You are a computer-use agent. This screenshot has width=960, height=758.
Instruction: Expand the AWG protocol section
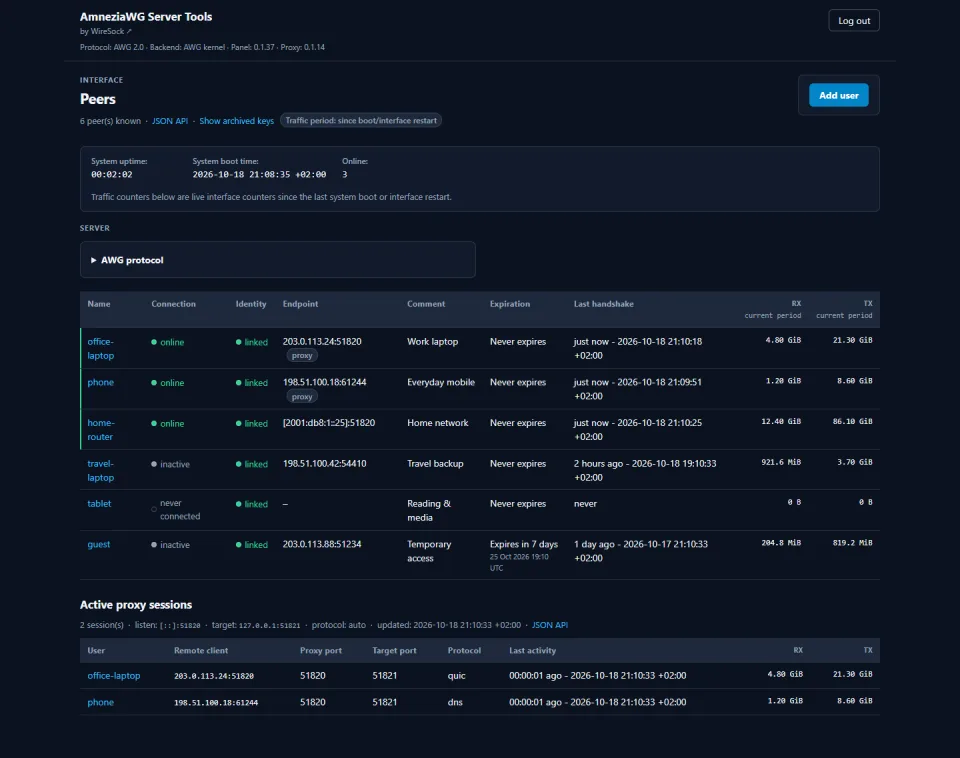[x=127, y=260]
